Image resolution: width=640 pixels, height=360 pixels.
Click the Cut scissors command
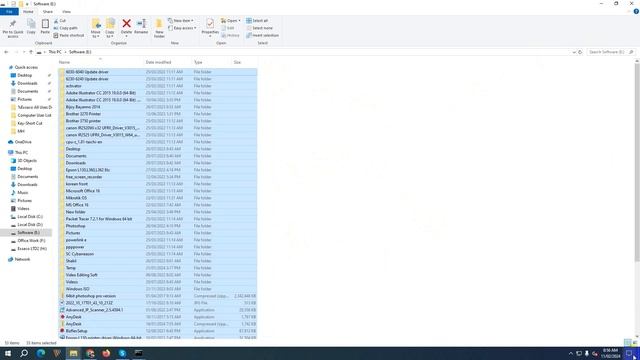coord(60,20)
